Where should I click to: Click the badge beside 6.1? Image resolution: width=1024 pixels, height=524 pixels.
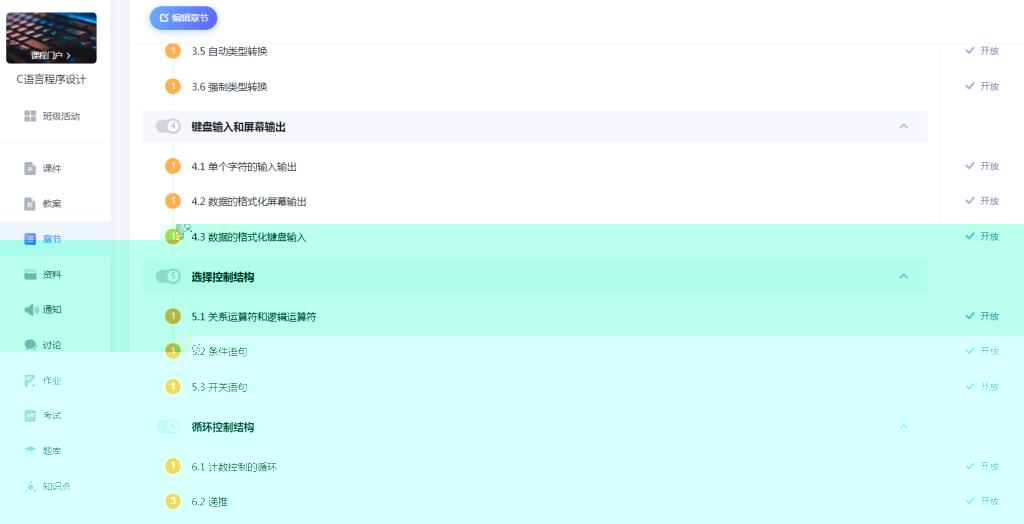click(172, 467)
